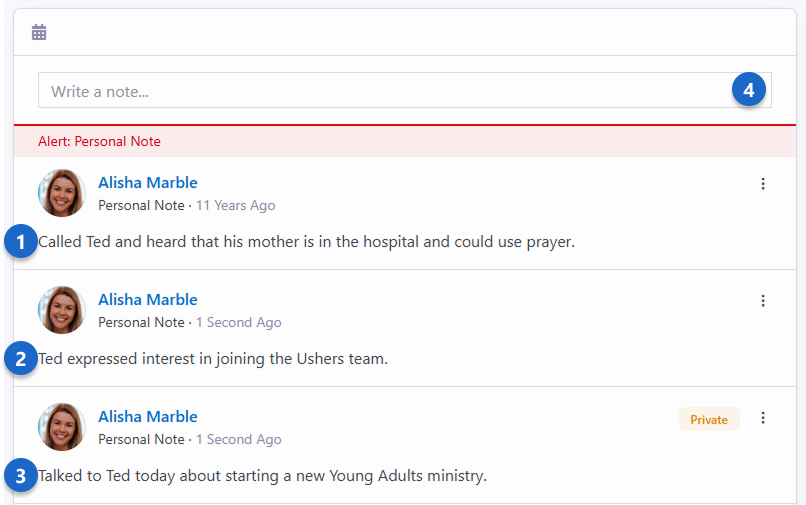Click the 11 Years Ago timestamp
The width and height of the screenshot is (806, 505).
[x=235, y=206]
